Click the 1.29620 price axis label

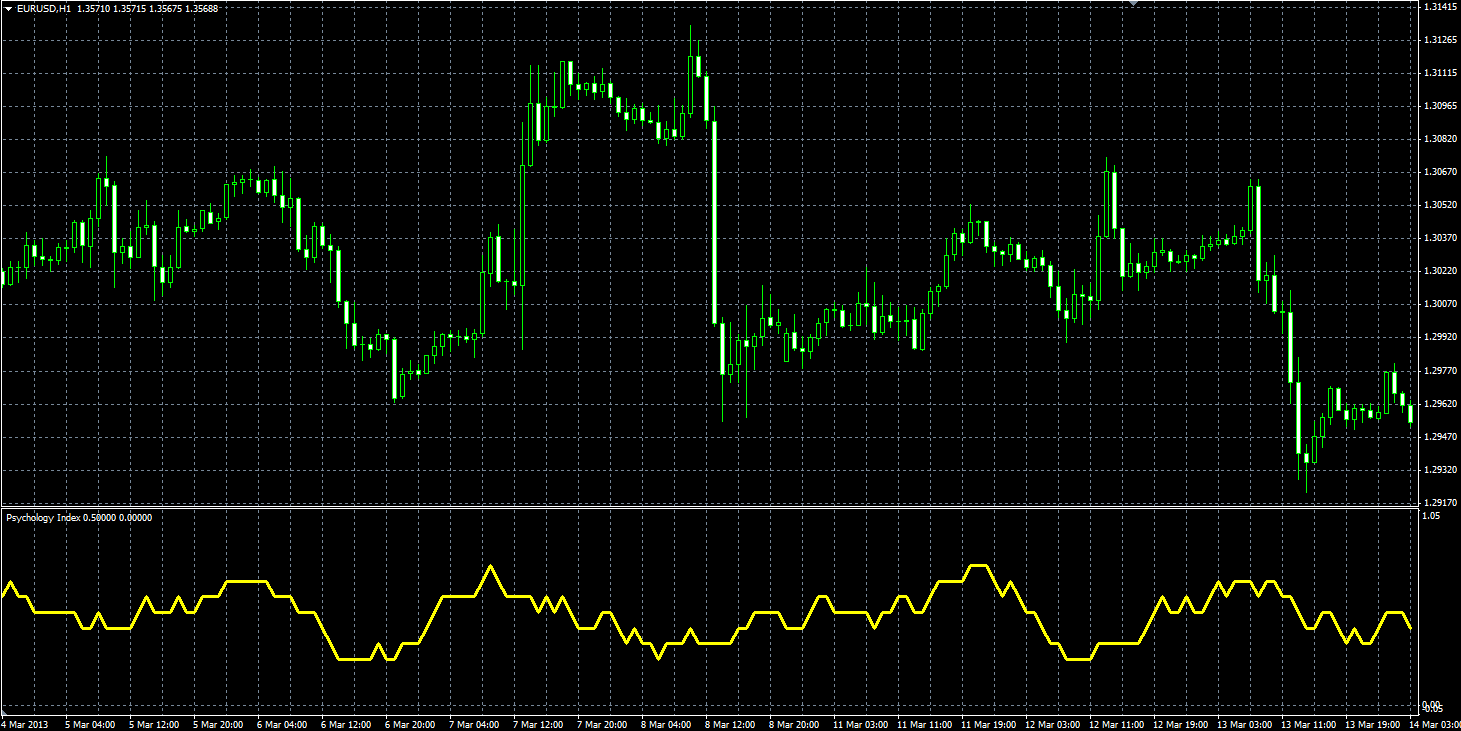1440,403
